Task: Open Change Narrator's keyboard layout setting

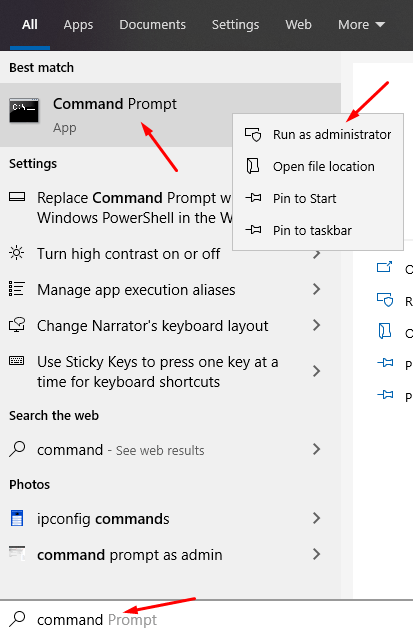Action: tap(170, 325)
